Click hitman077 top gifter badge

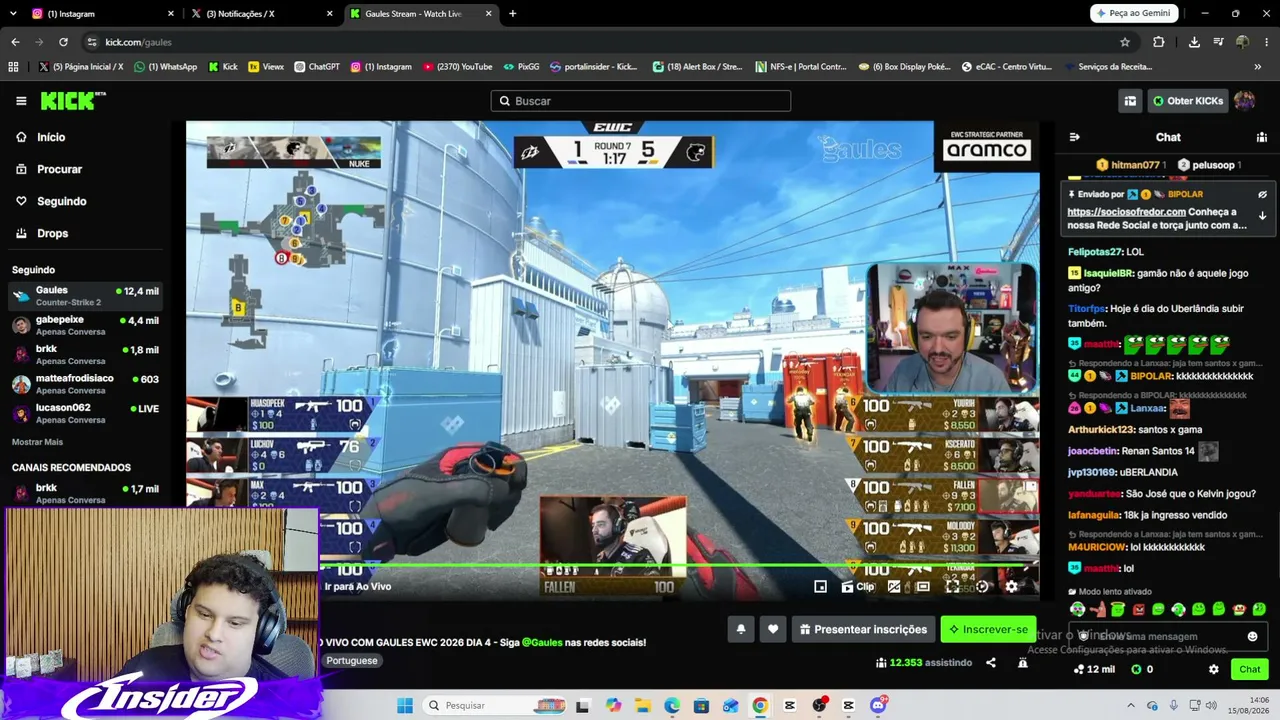1129,165
